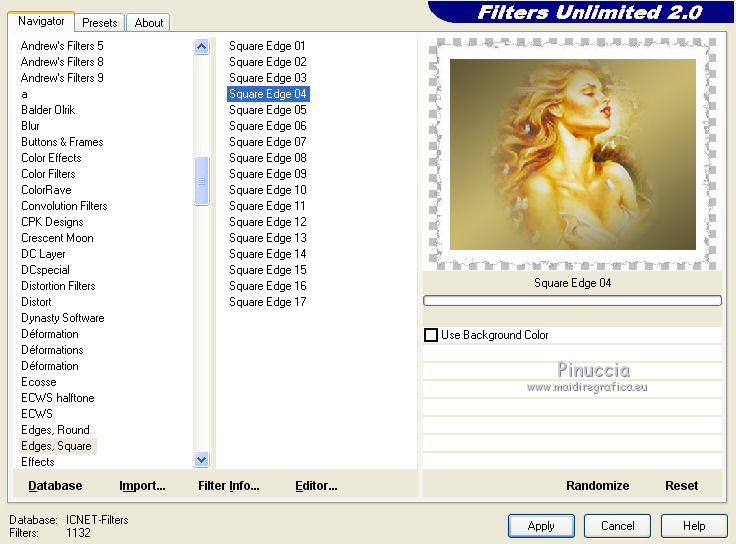Select the Edges, Square category

[56, 446]
